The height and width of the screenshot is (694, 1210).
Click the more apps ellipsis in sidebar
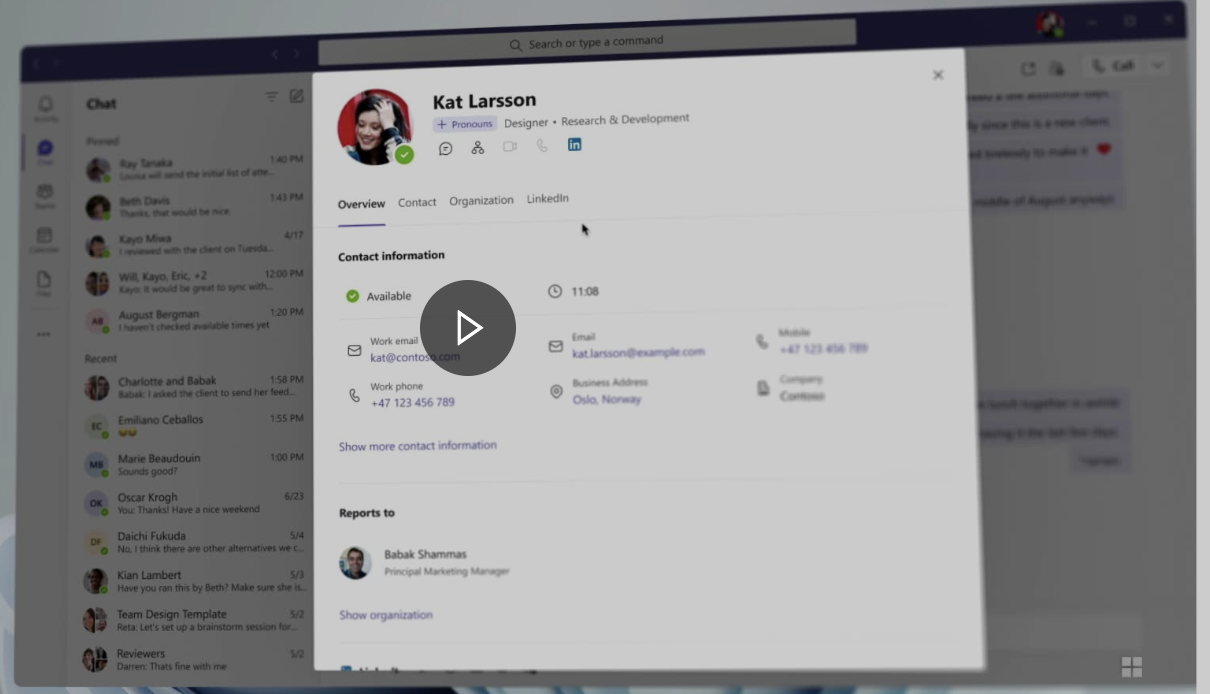coord(44,334)
